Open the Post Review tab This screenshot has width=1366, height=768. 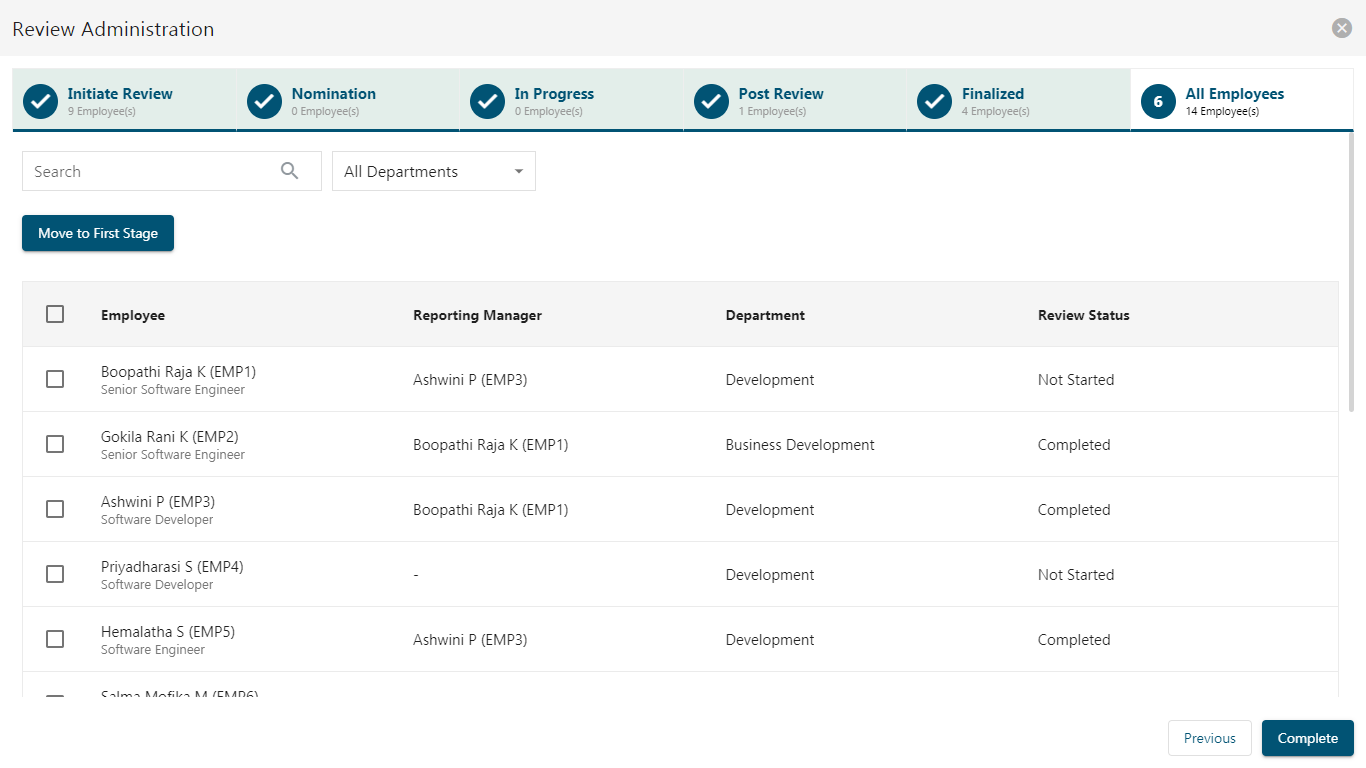coord(795,100)
